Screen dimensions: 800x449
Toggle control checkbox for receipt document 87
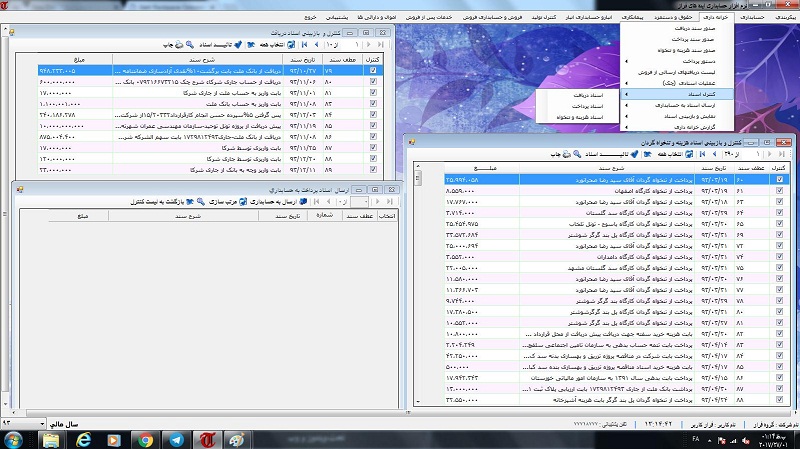point(373,147)
